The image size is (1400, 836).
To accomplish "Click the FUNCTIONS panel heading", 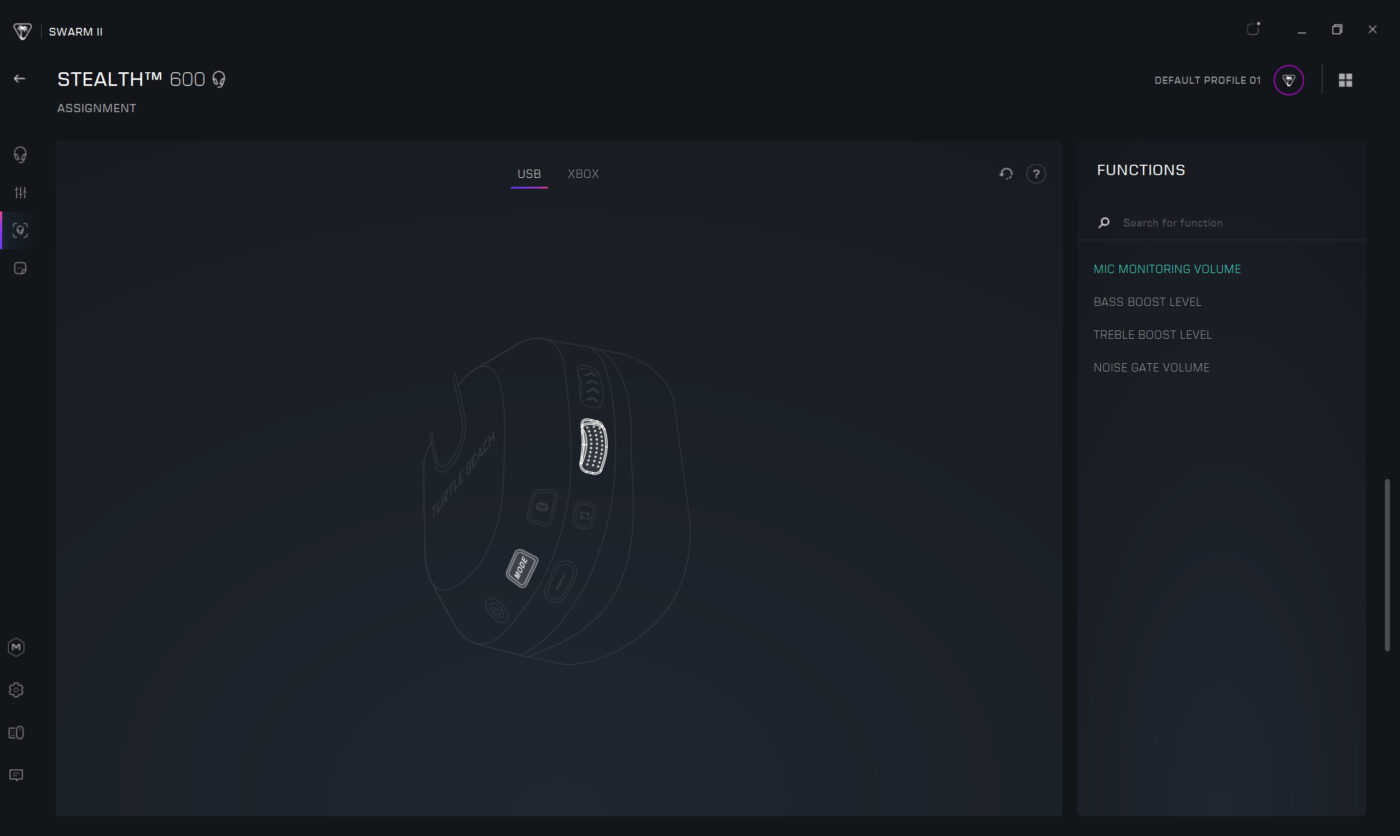I will [1141, 170].
